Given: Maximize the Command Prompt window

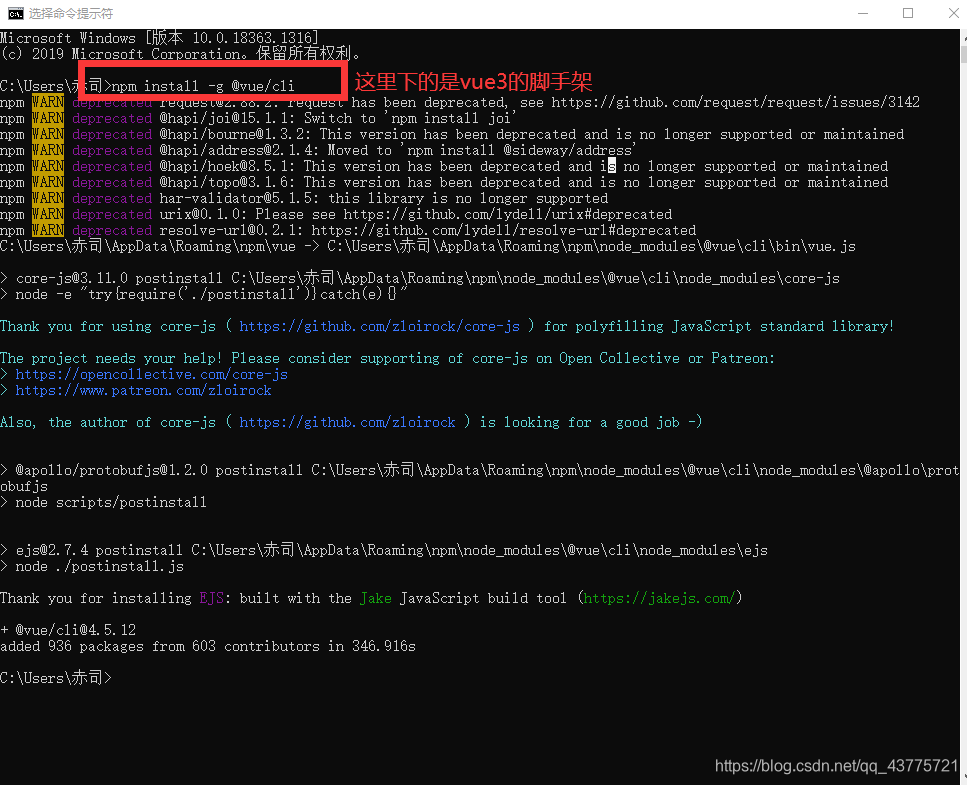Looking at the screenshot, I should [x=908, y=14].
